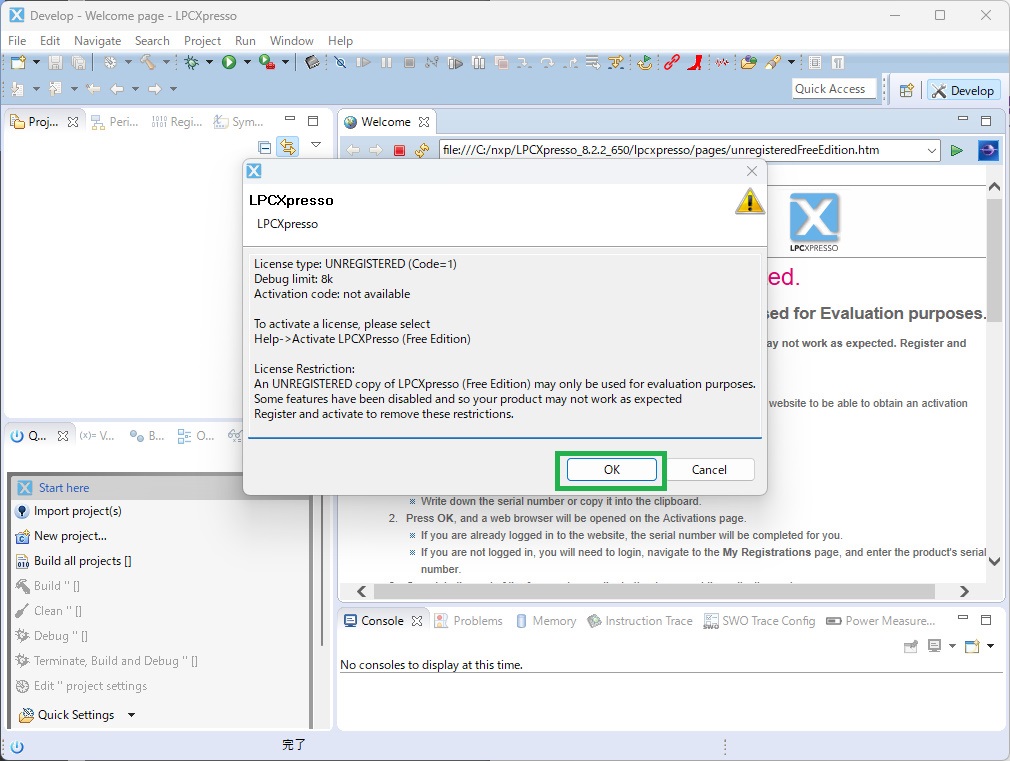
Task: Click Import project(s) in Quickstart panel
Action: (77, 511)
